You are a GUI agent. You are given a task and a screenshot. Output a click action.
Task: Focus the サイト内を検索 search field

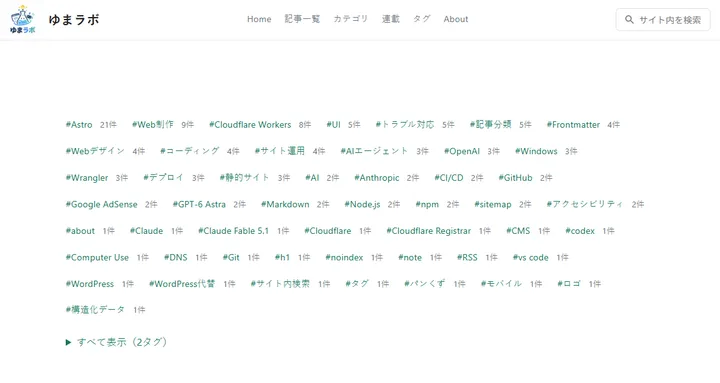coord(663,19)
